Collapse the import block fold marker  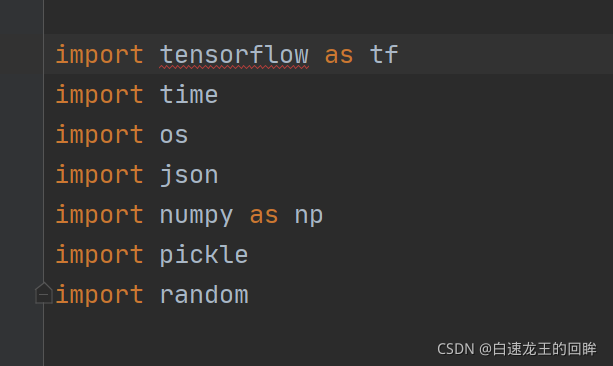44,293
